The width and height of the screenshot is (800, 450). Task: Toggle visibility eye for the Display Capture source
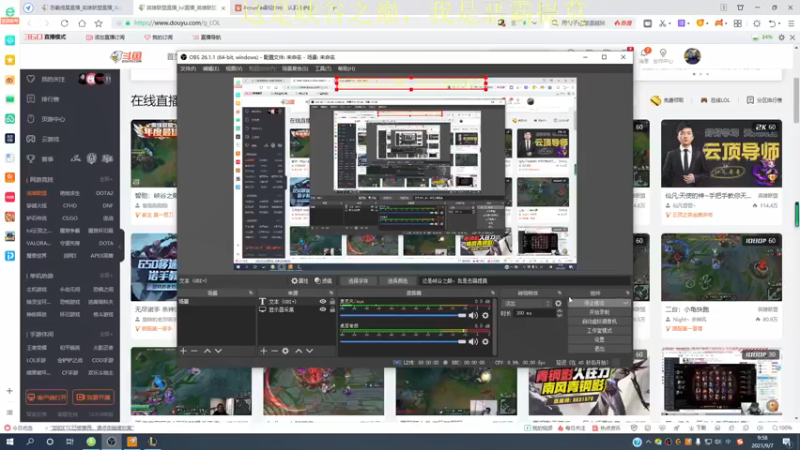[322, 309]
